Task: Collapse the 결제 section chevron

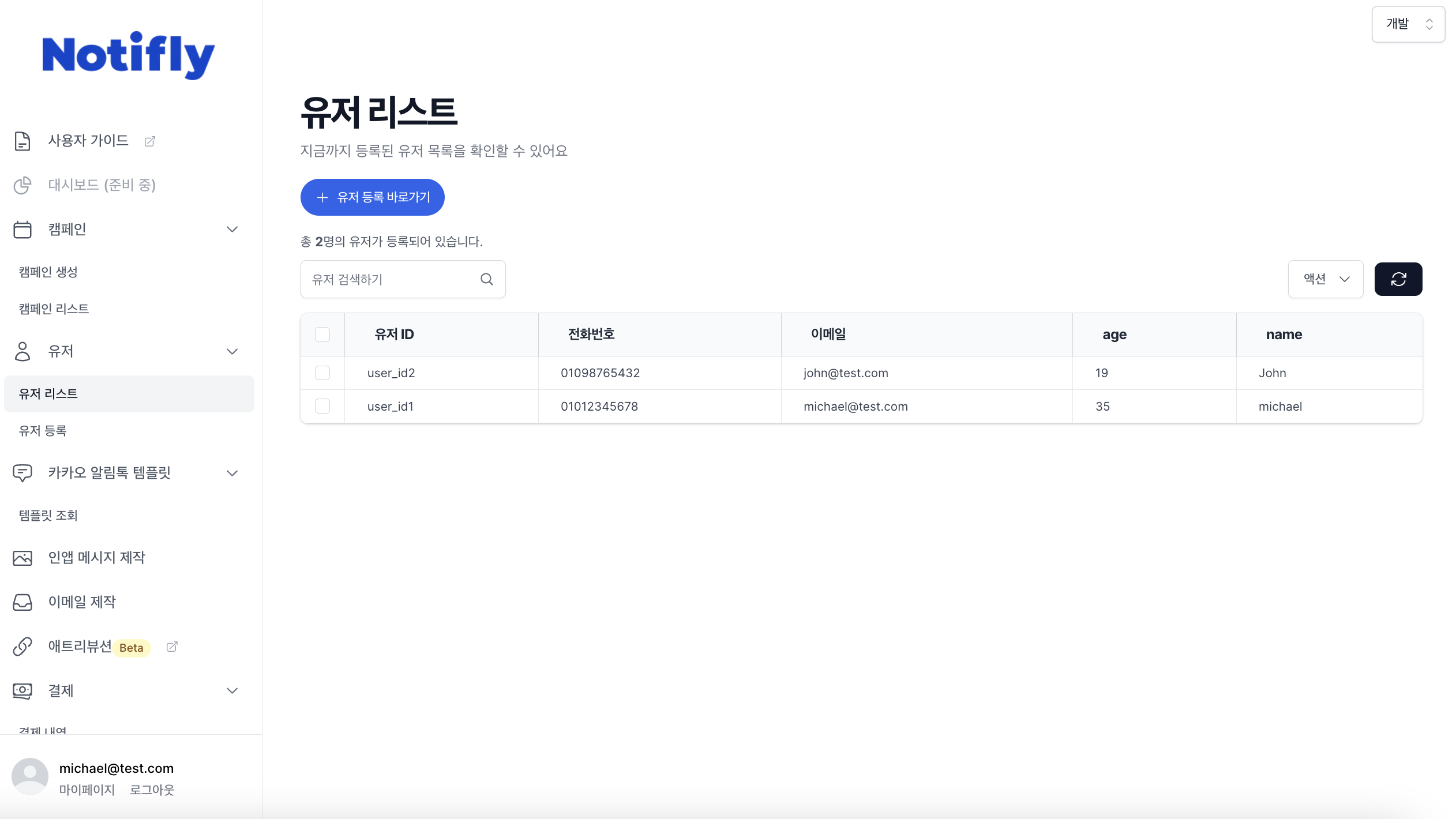Action: 232,691
